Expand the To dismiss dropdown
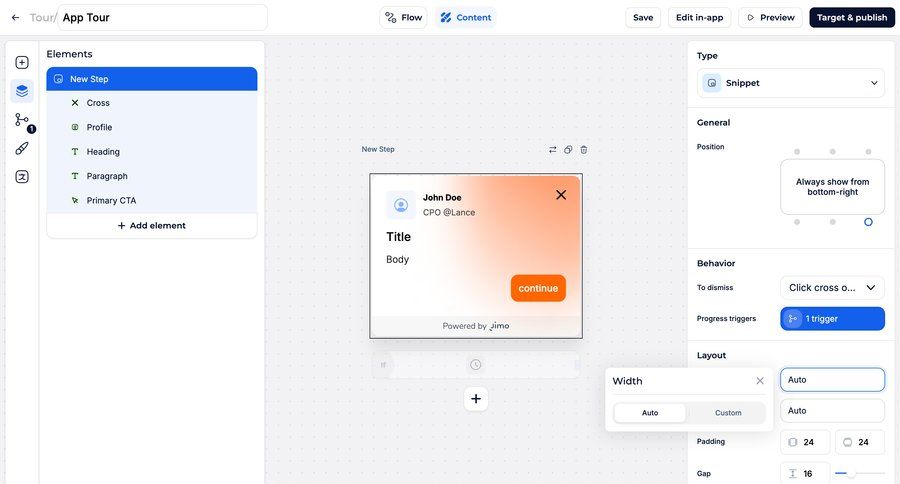 pyautogui.click(x=832, y=288)
